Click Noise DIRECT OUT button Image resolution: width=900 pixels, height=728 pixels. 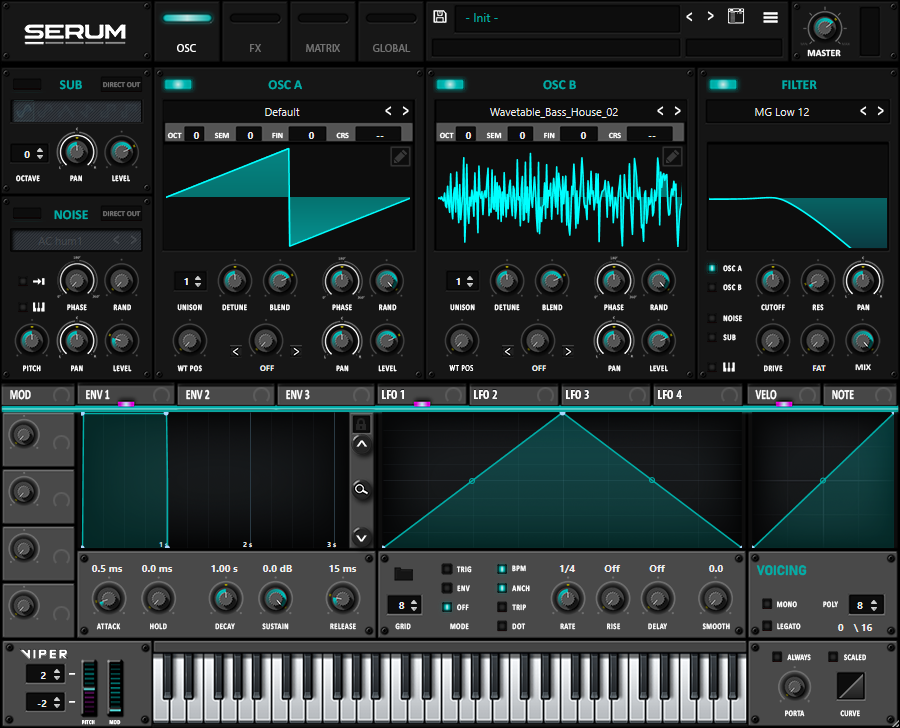point(121,214)
